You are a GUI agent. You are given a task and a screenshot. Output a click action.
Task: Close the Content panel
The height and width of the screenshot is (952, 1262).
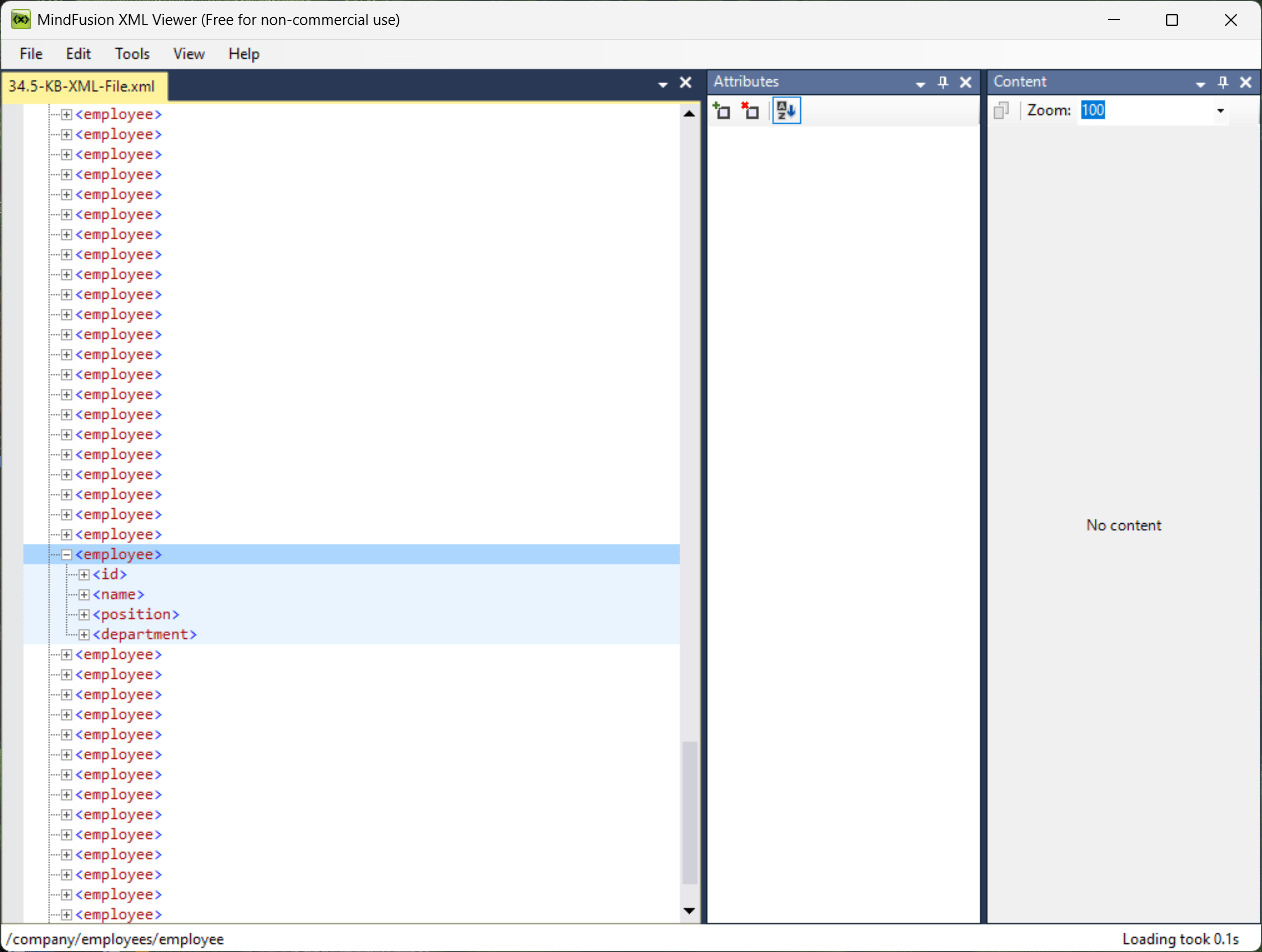point(1245,83)
